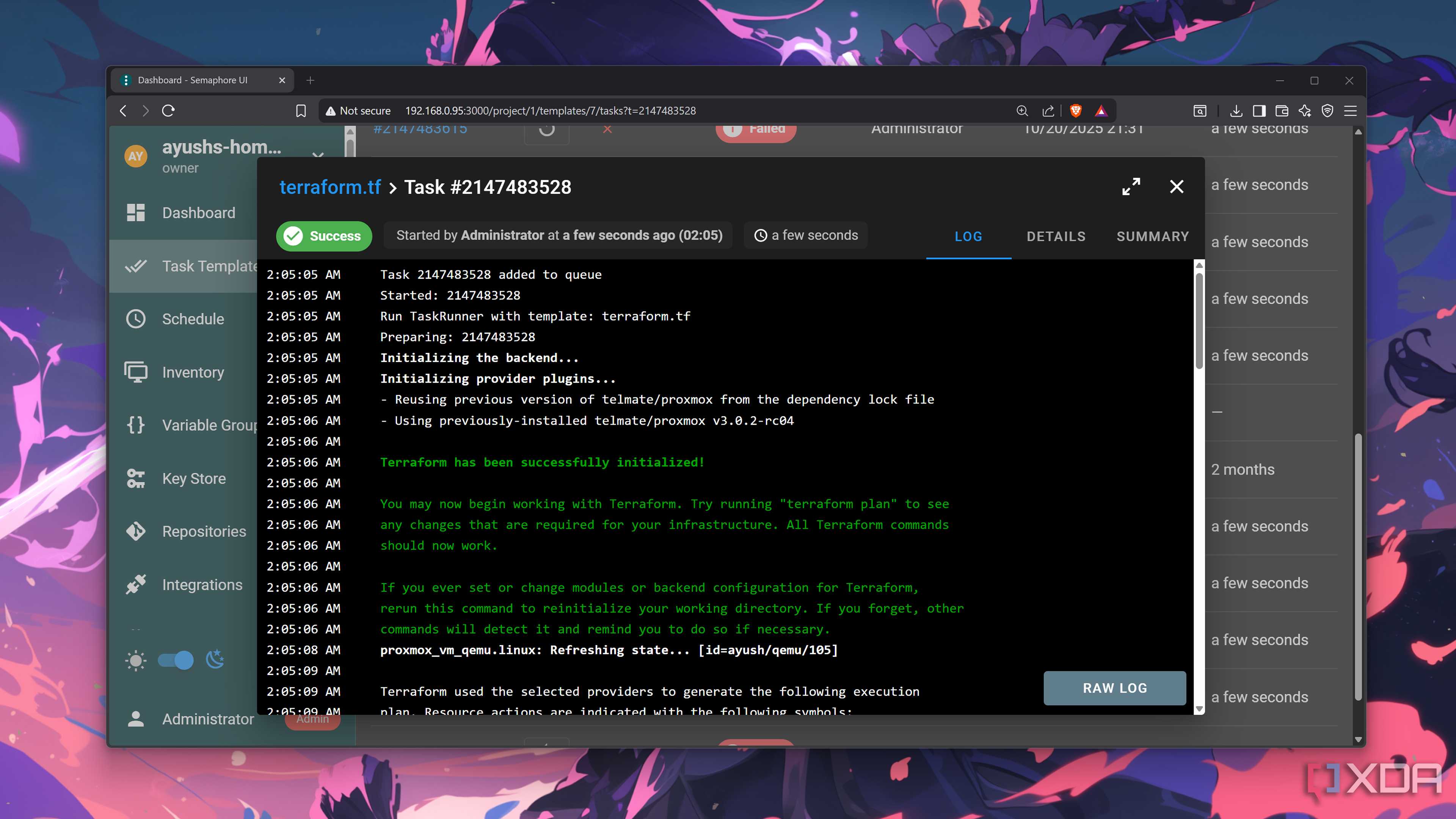
Task: Open the Leo AI sparkle icon
Action: [1304, 111]
